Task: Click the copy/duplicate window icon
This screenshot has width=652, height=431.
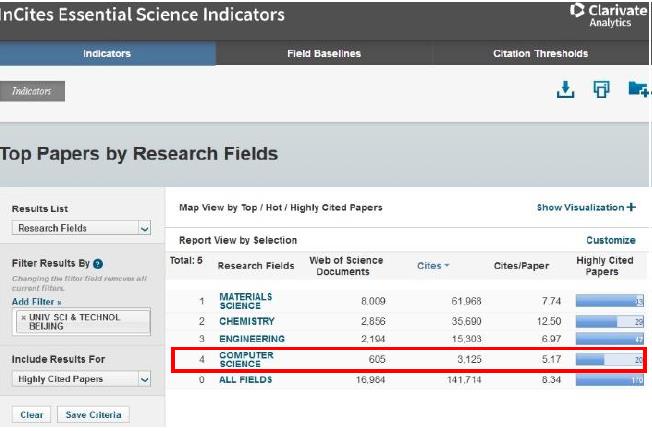Action: pos(601,90)
